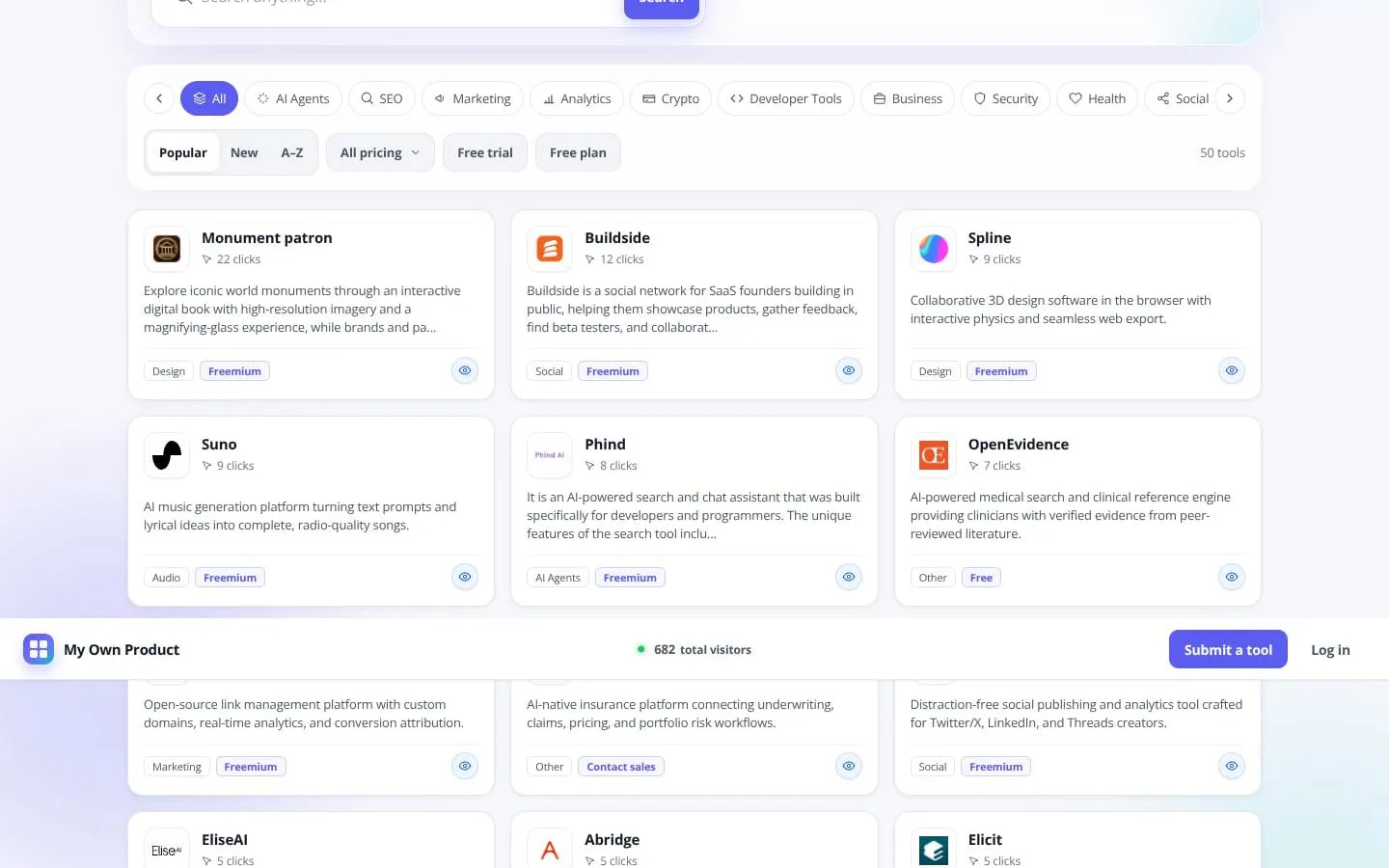Show previous categories with left chevron
The width and height of the screenshot is (1389, 868).
159,98
